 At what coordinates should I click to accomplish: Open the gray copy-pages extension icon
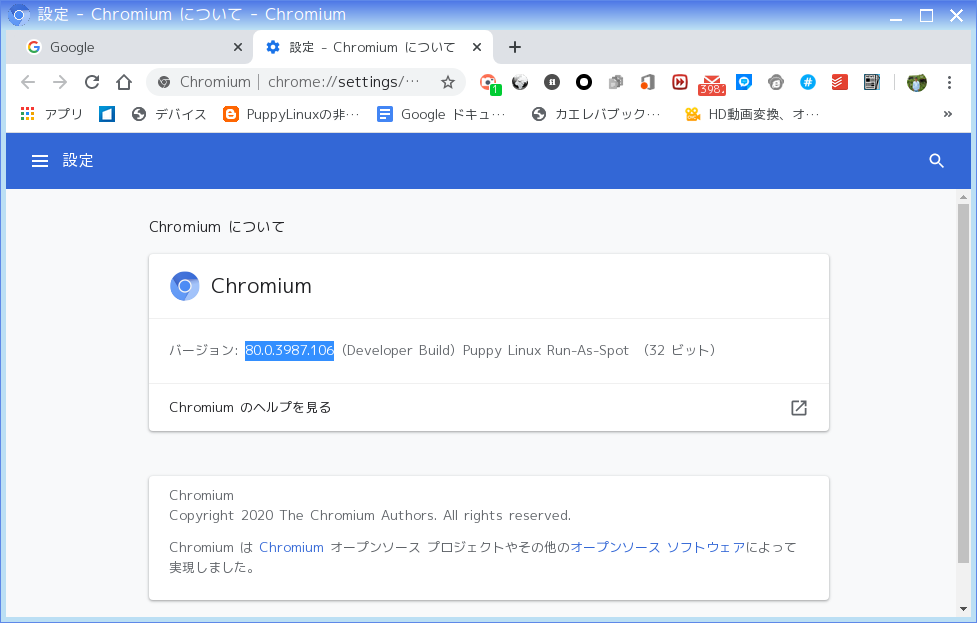[x=616, y=82]
